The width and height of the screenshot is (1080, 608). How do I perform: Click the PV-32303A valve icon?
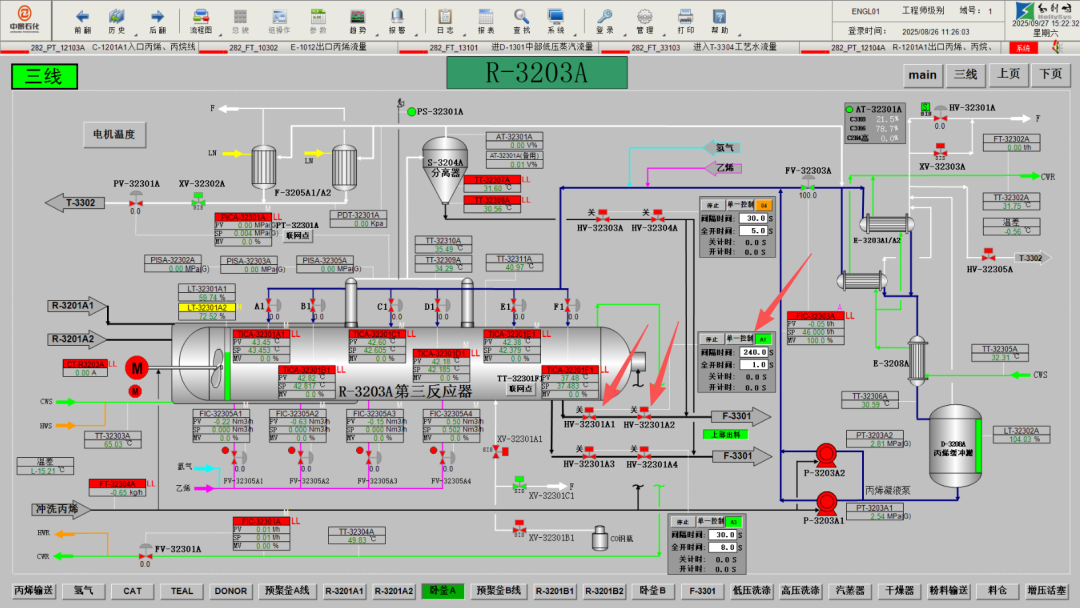click(x=807, y=186)
